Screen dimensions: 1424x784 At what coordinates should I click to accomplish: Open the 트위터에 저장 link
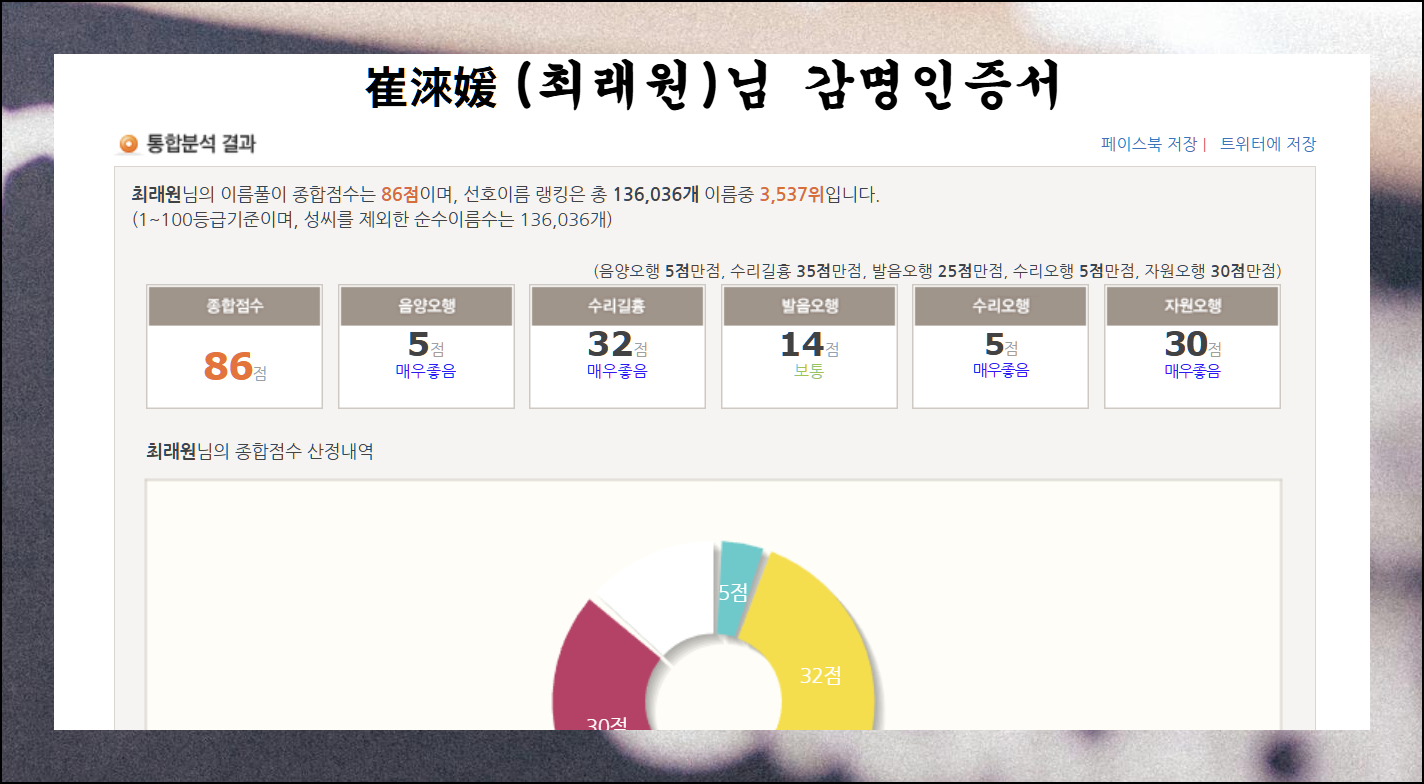tap(1268, 144)
